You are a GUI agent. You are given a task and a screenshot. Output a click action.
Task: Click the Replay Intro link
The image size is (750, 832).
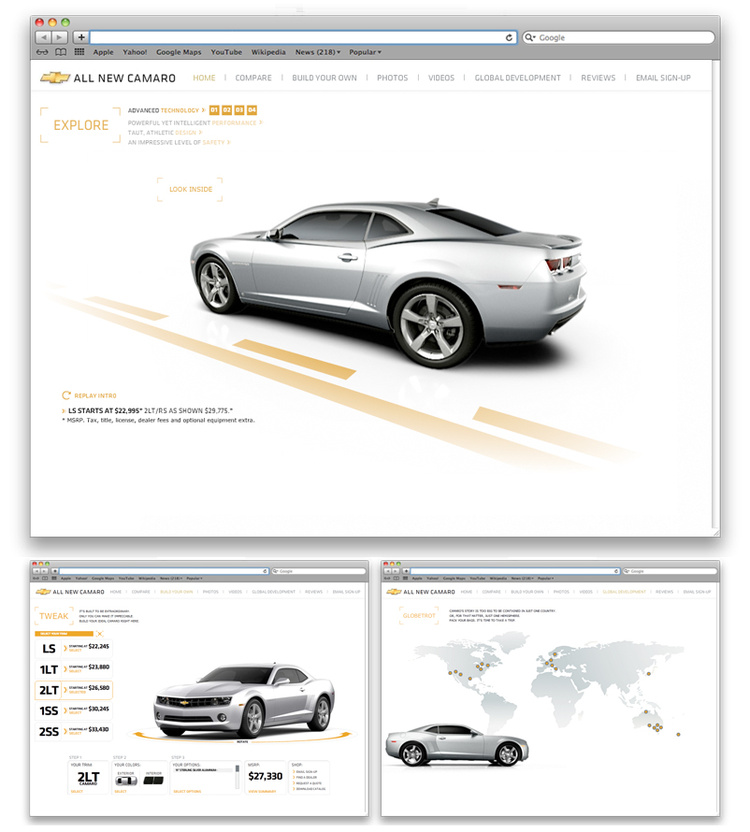click(x=95, y=396)
